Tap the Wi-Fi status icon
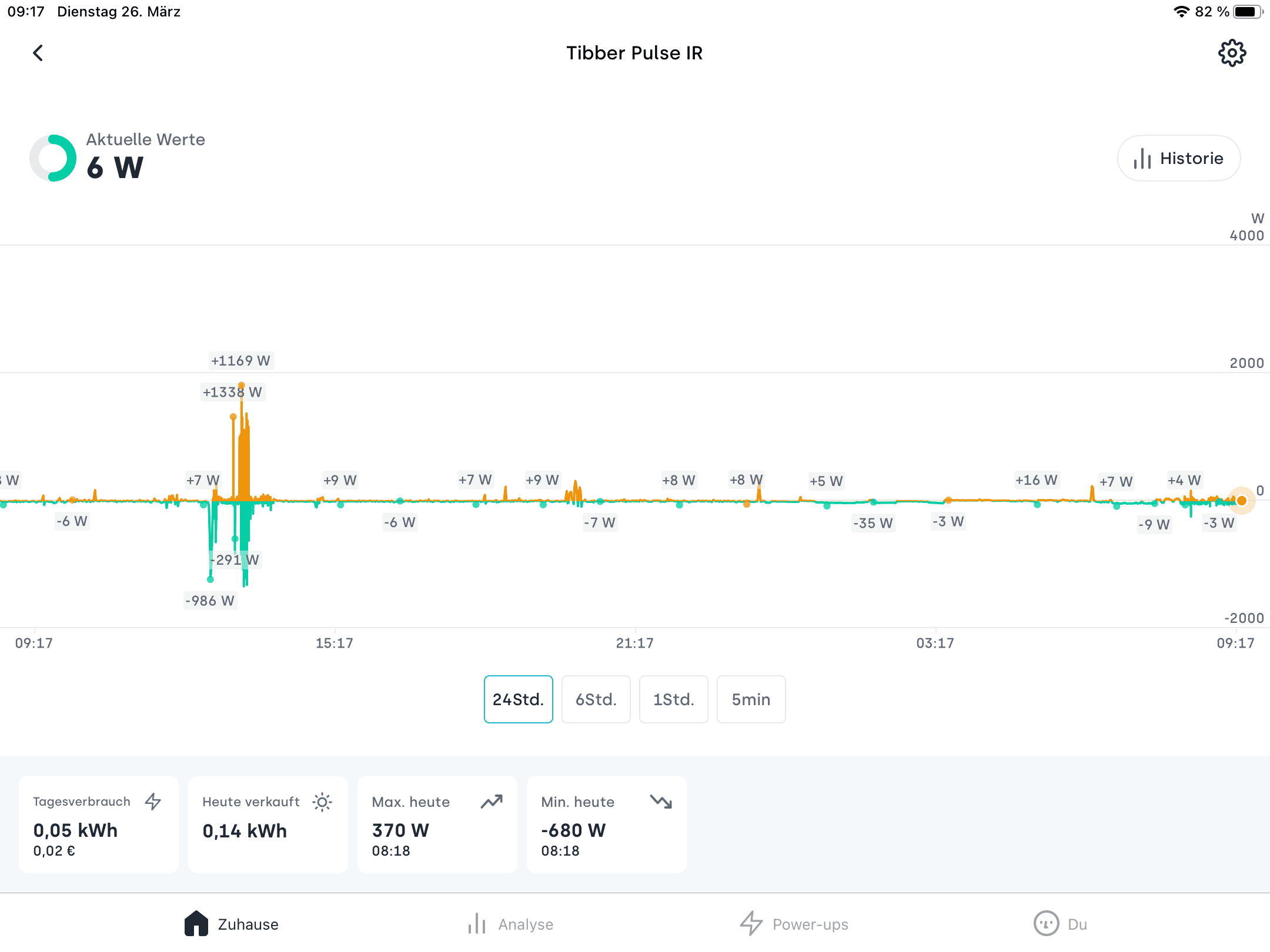The width and height of the screenshot is (1270, 952). tap(1181, 12)
